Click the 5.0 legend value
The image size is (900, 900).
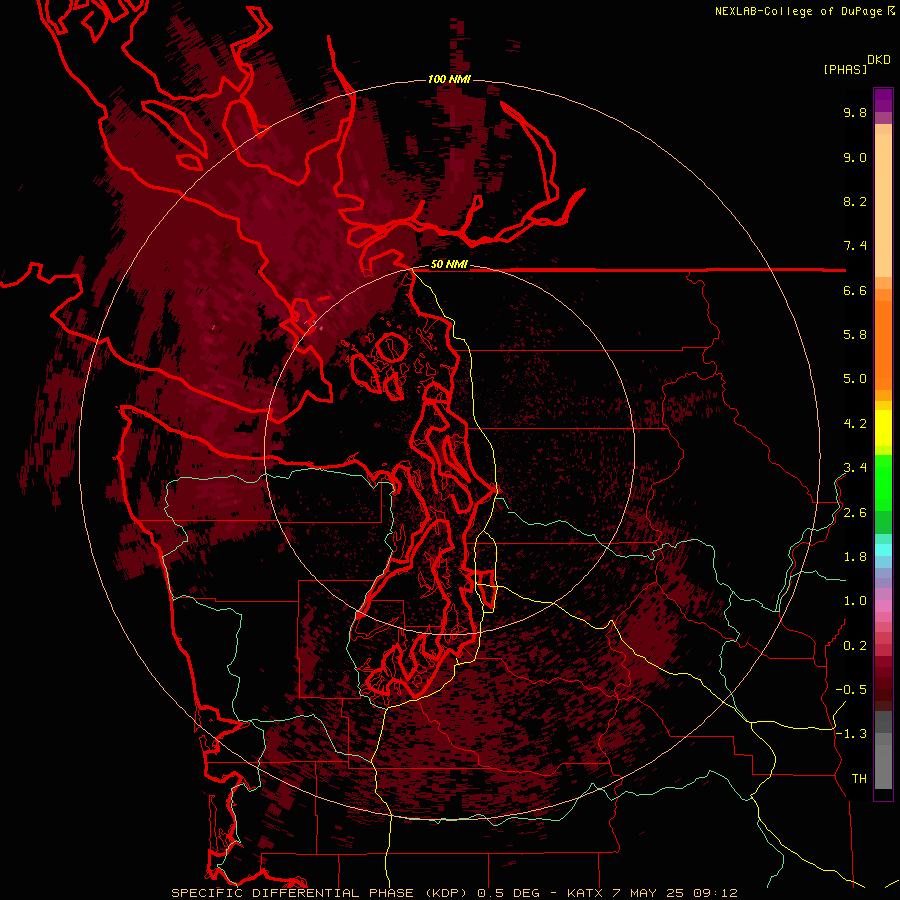click(x=855, y=379)
